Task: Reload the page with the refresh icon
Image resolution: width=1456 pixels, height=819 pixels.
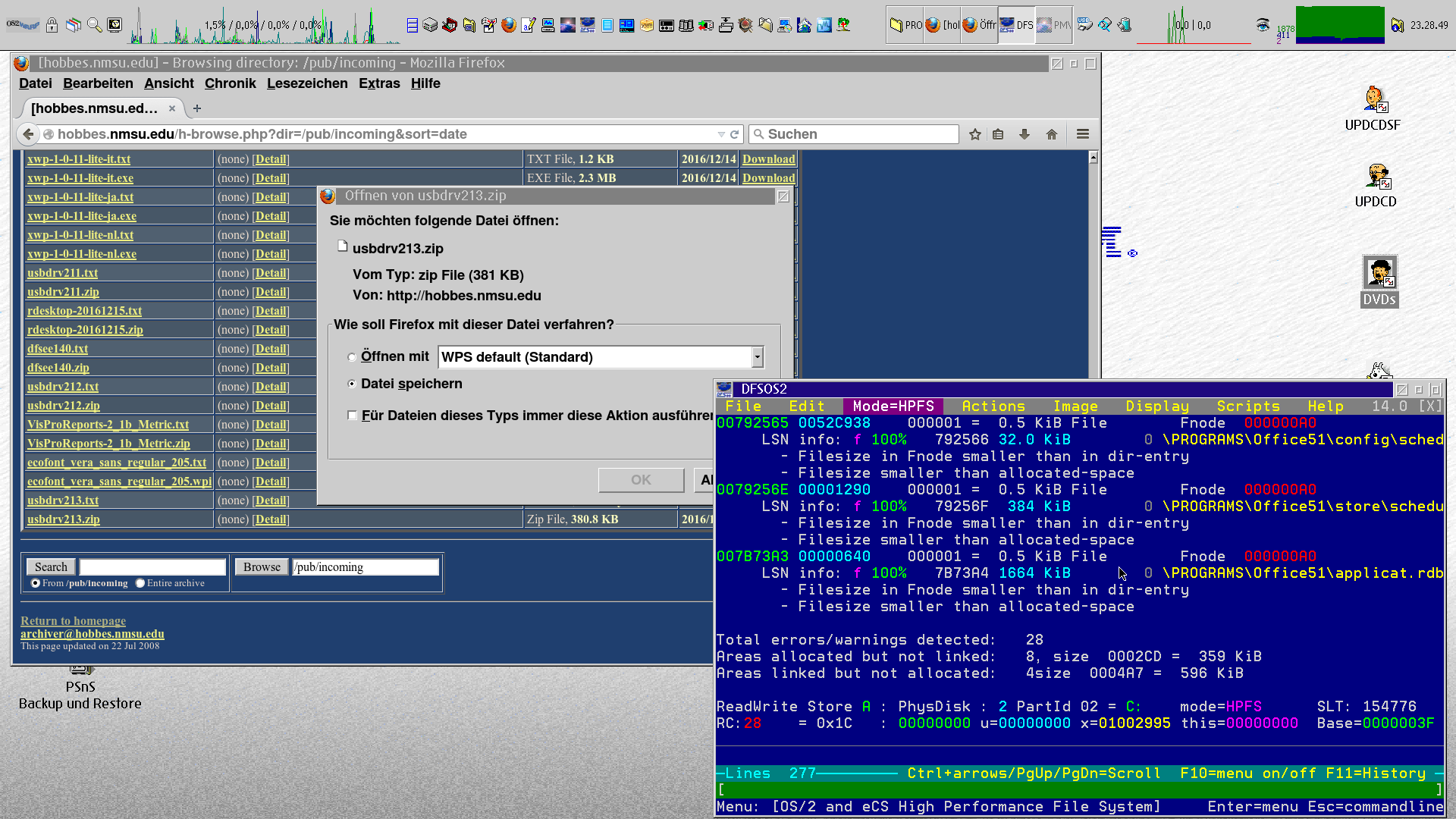Action: click(x=734, y=134)
